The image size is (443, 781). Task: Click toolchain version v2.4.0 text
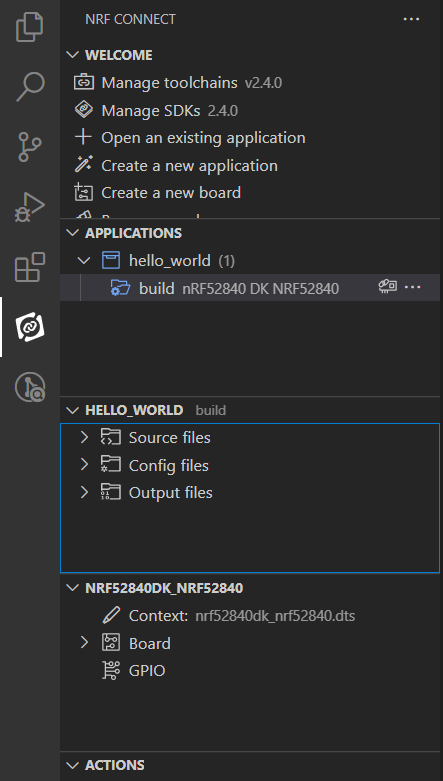pos(263,82)
